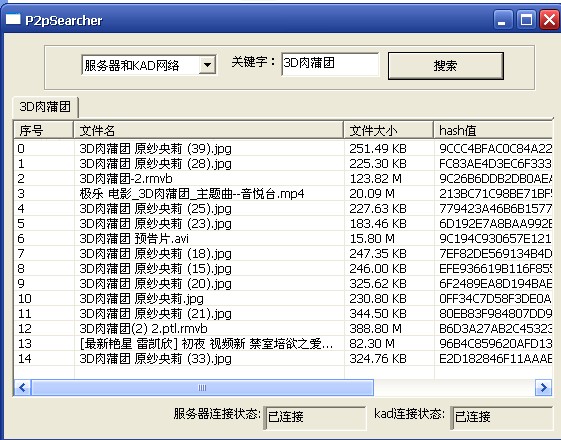561x440 pixels.
Task: Sort by the 序号 column header
Action: 44,130
